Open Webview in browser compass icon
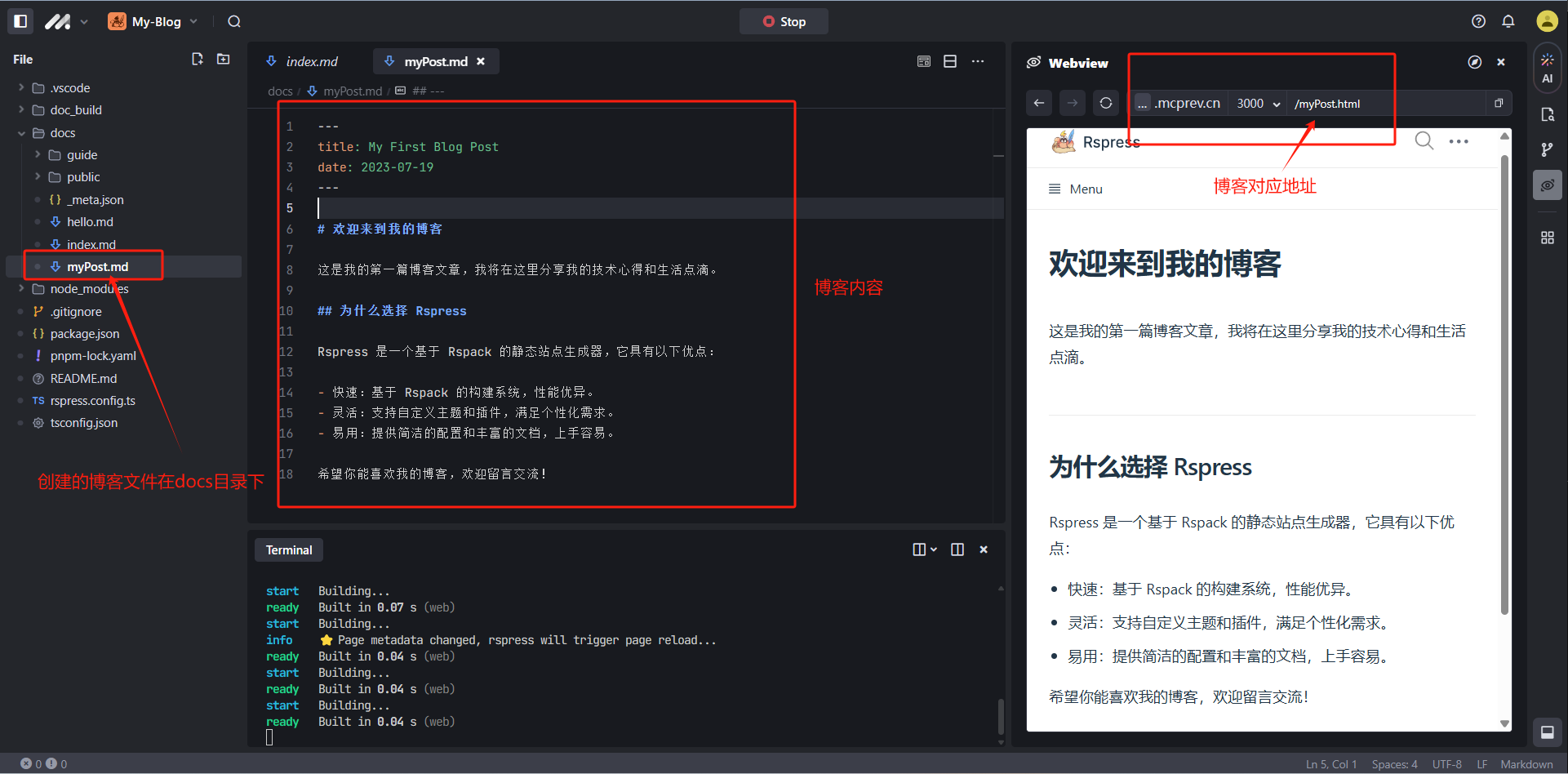This screenshot has height=774, width=1568. tap(1475, 62)
